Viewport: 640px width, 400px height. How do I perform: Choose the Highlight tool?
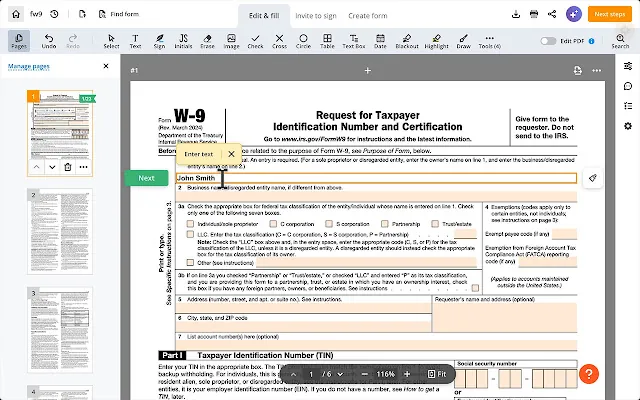tap(436, 41)
